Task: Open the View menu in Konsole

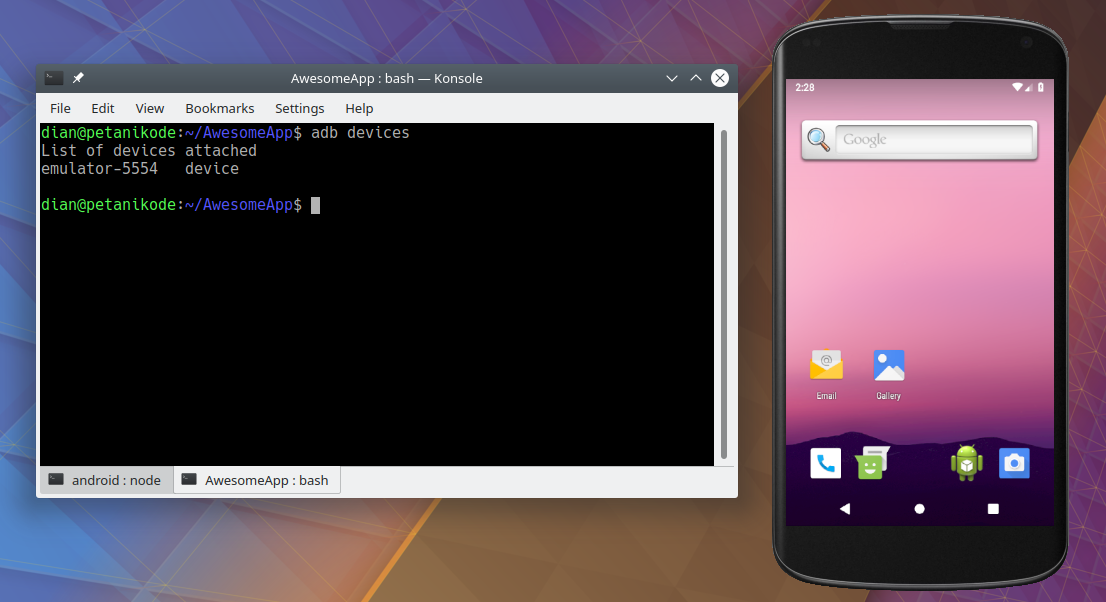Action: tap(150, 109)
